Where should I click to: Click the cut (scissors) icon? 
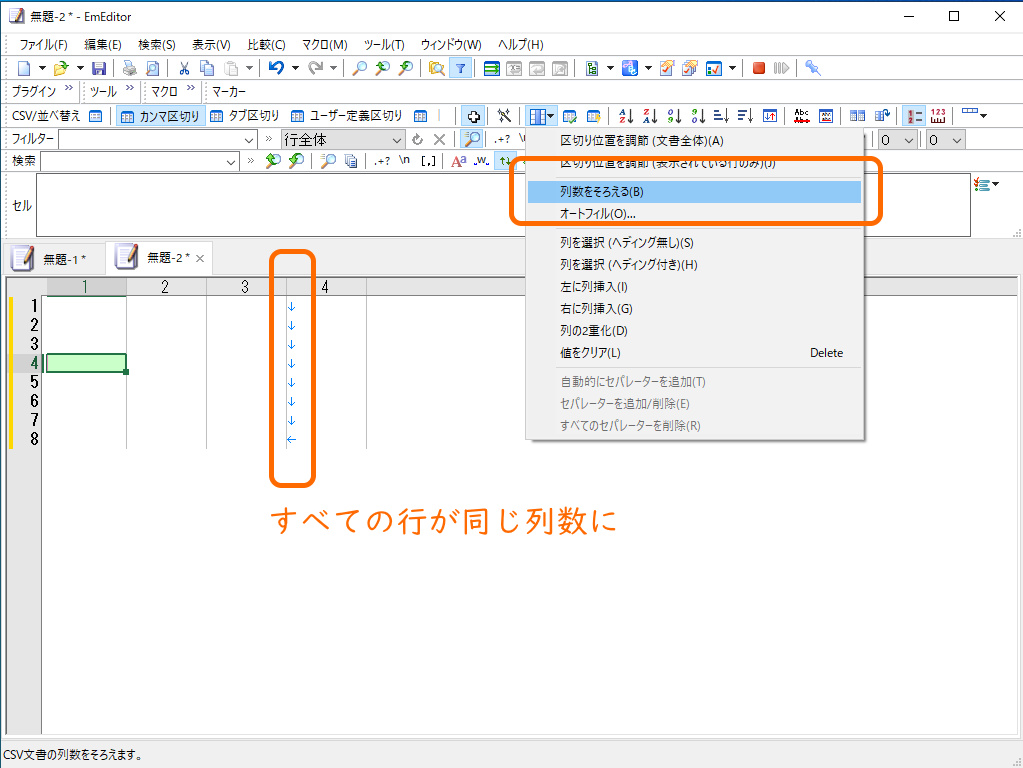(184, 67)
